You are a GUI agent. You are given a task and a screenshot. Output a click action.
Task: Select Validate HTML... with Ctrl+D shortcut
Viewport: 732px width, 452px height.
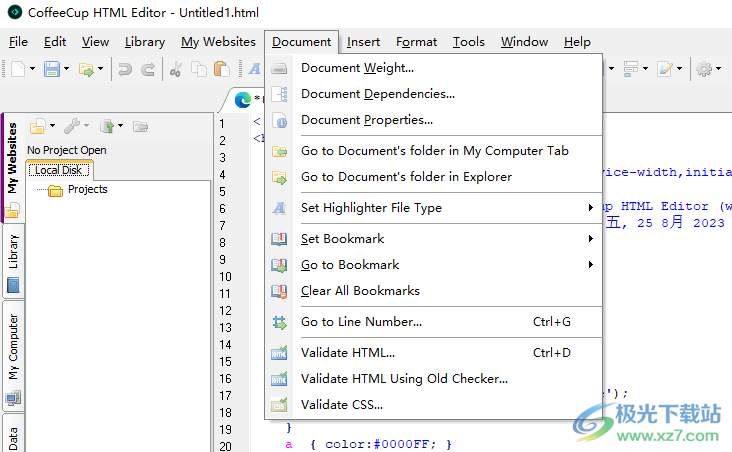(433, 353)
